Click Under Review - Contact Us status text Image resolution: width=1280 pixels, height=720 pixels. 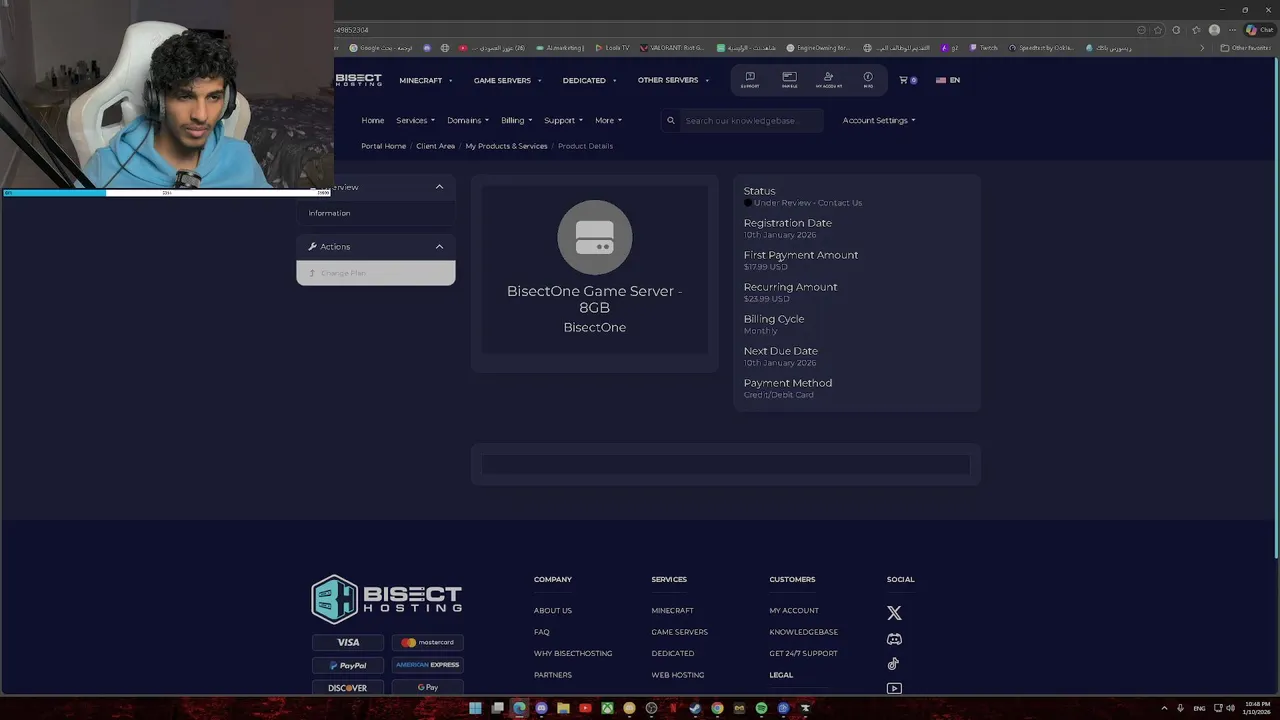(x=807, y=203)
